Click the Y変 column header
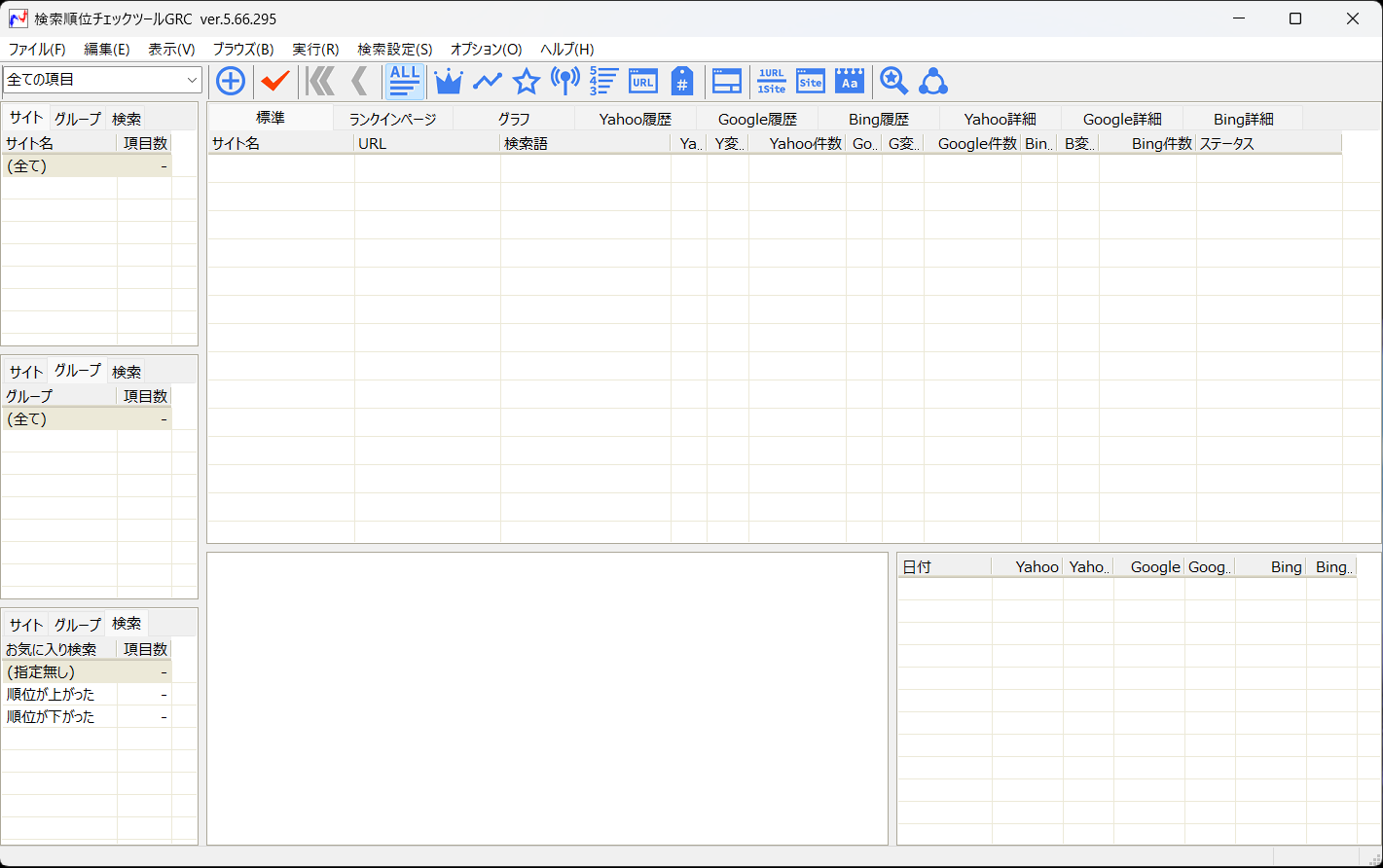 tap(728, 143)
